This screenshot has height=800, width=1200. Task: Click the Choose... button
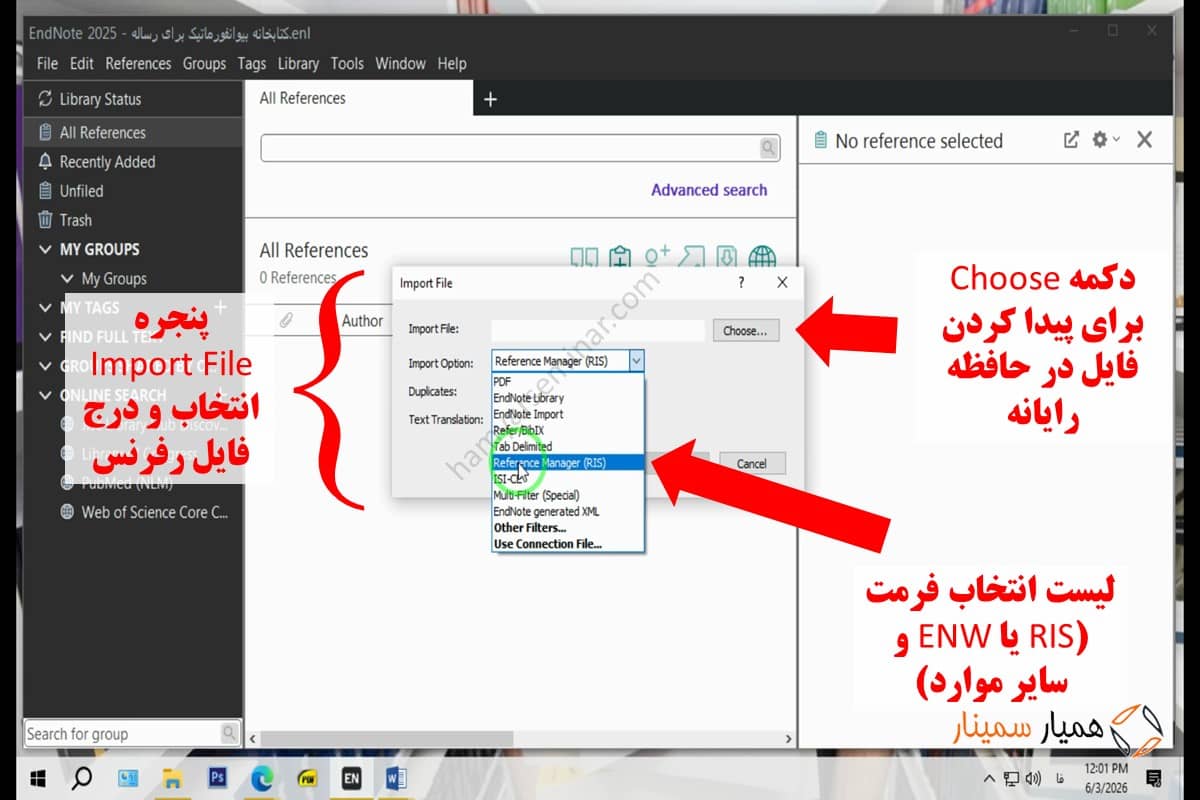(746, 330)
